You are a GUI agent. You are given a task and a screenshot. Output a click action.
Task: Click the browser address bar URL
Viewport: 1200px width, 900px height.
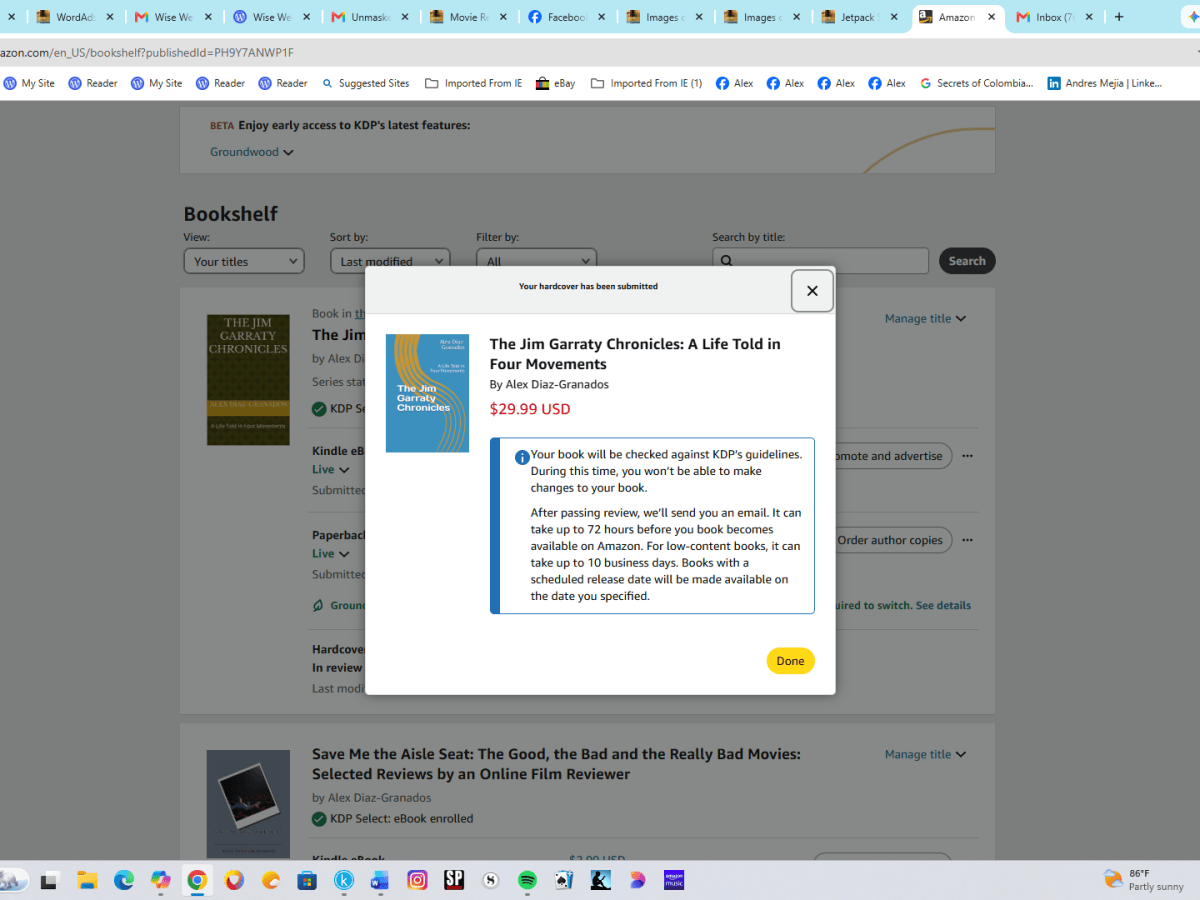[147, 52]
